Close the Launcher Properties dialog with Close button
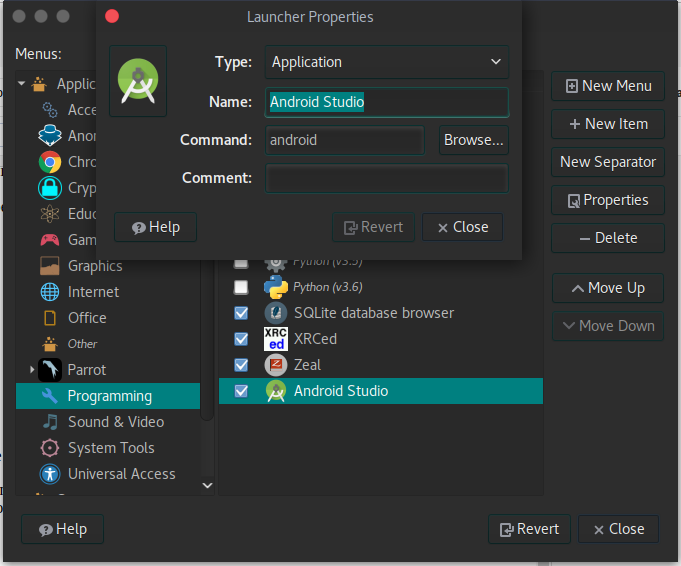 coord(463,227)
